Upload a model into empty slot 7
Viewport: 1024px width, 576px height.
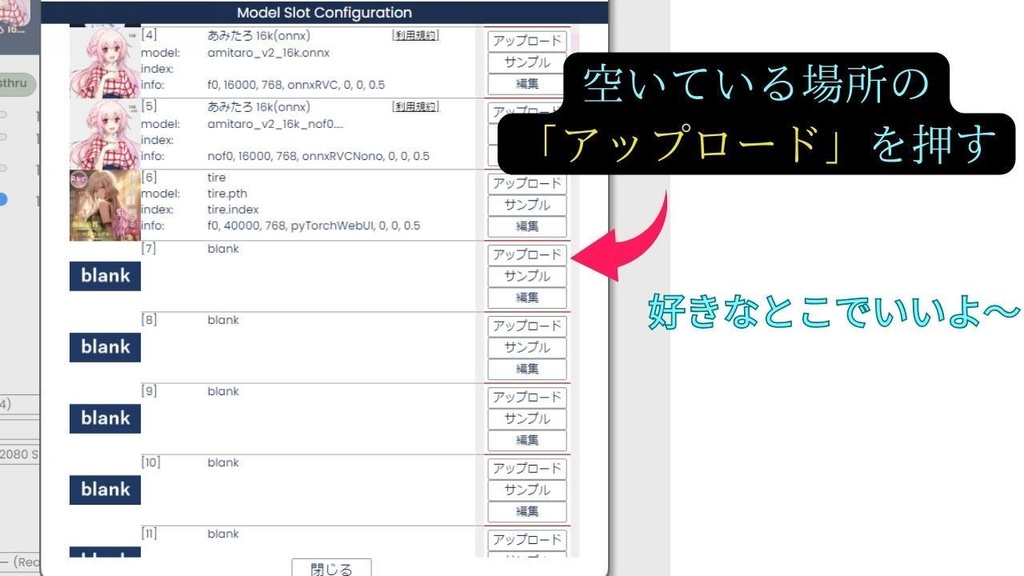(527, 255)
